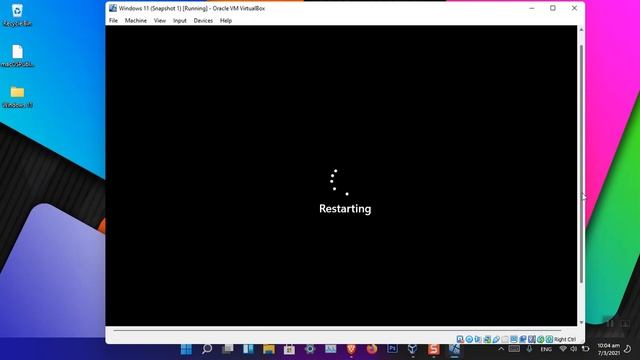
Task: Click the audio status icon in VM status bar
Action: 478,339
